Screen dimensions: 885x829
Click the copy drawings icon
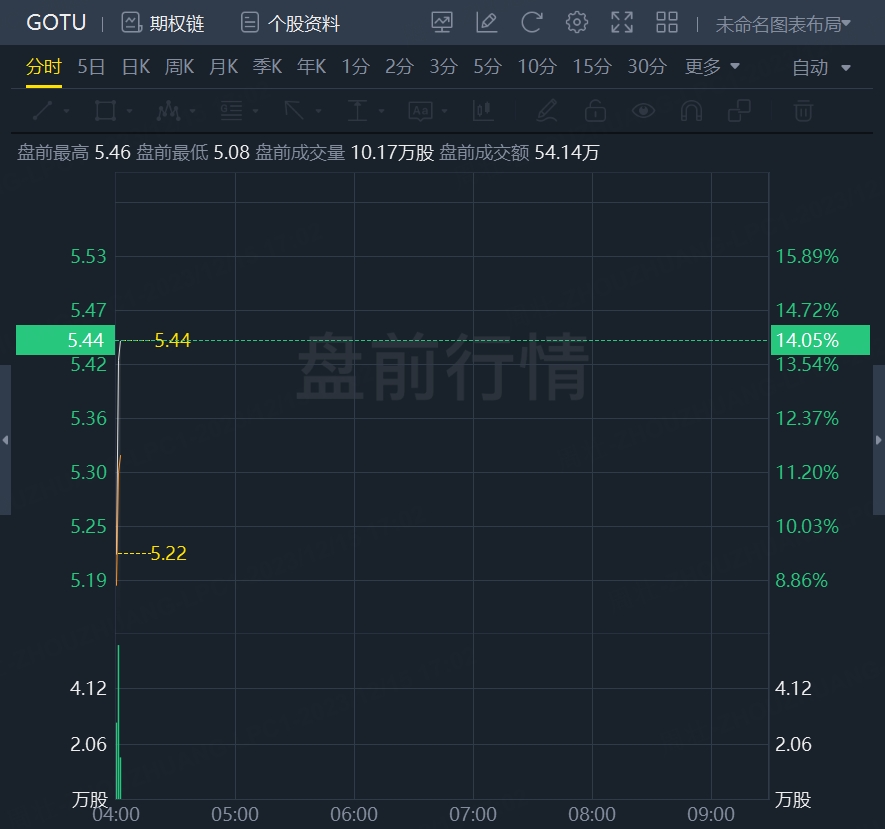pyautogui.click(x=739, y=111)
